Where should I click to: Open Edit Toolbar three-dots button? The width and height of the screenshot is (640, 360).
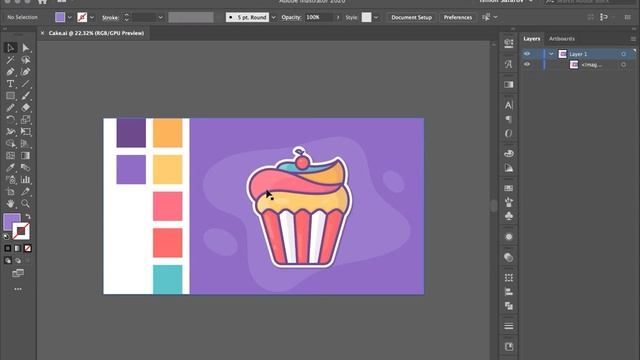(18, 289)
